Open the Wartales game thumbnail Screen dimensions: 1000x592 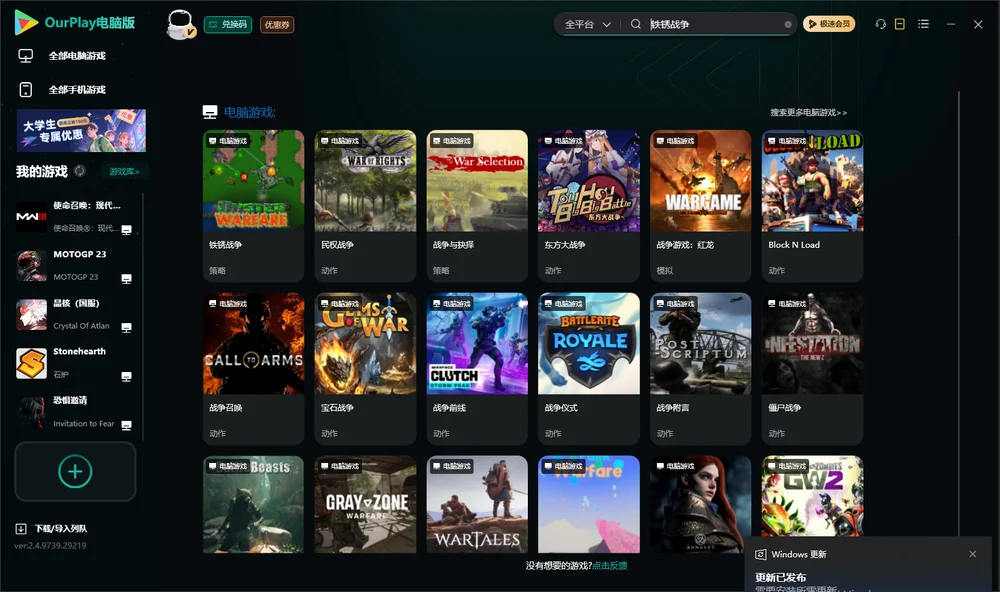pos(477,504)
